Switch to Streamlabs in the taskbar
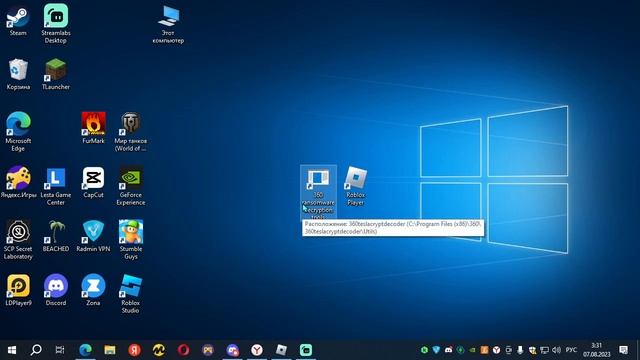This screenshot has height=360, width=640. click(x=306, y=350)
